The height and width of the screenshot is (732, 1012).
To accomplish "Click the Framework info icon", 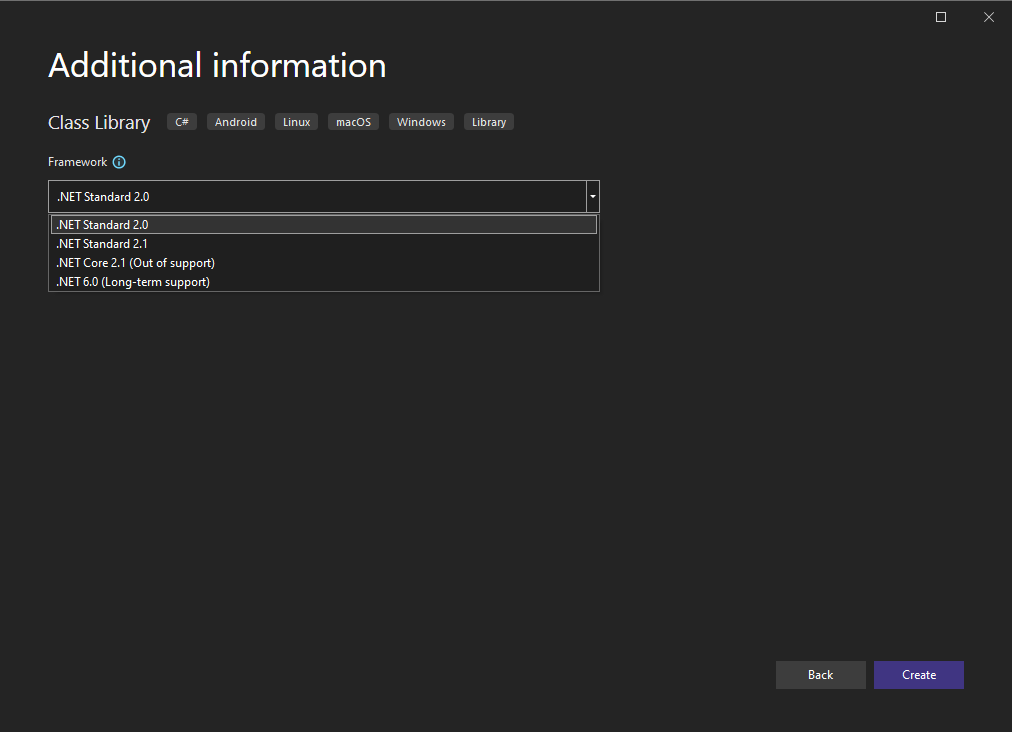I will point(119,162).
